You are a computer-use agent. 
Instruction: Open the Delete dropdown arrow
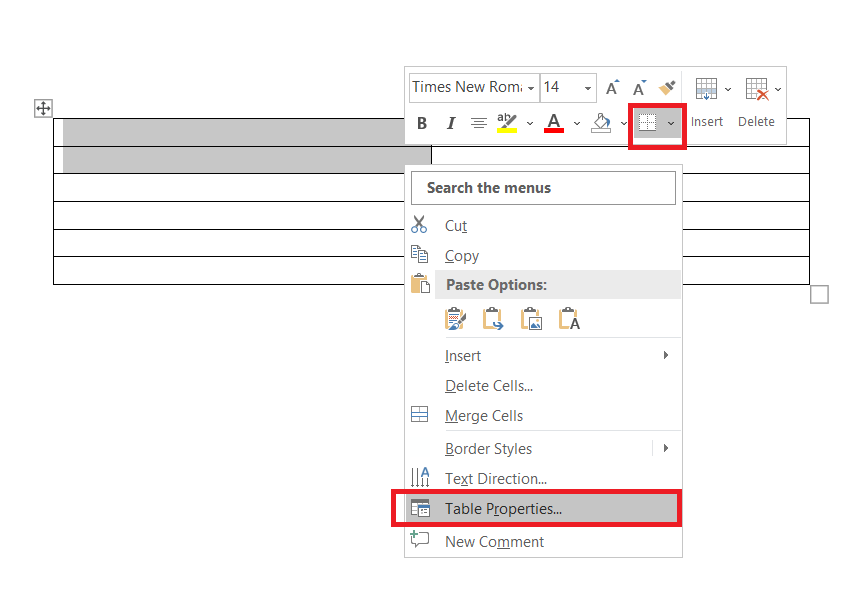(778, 89)
